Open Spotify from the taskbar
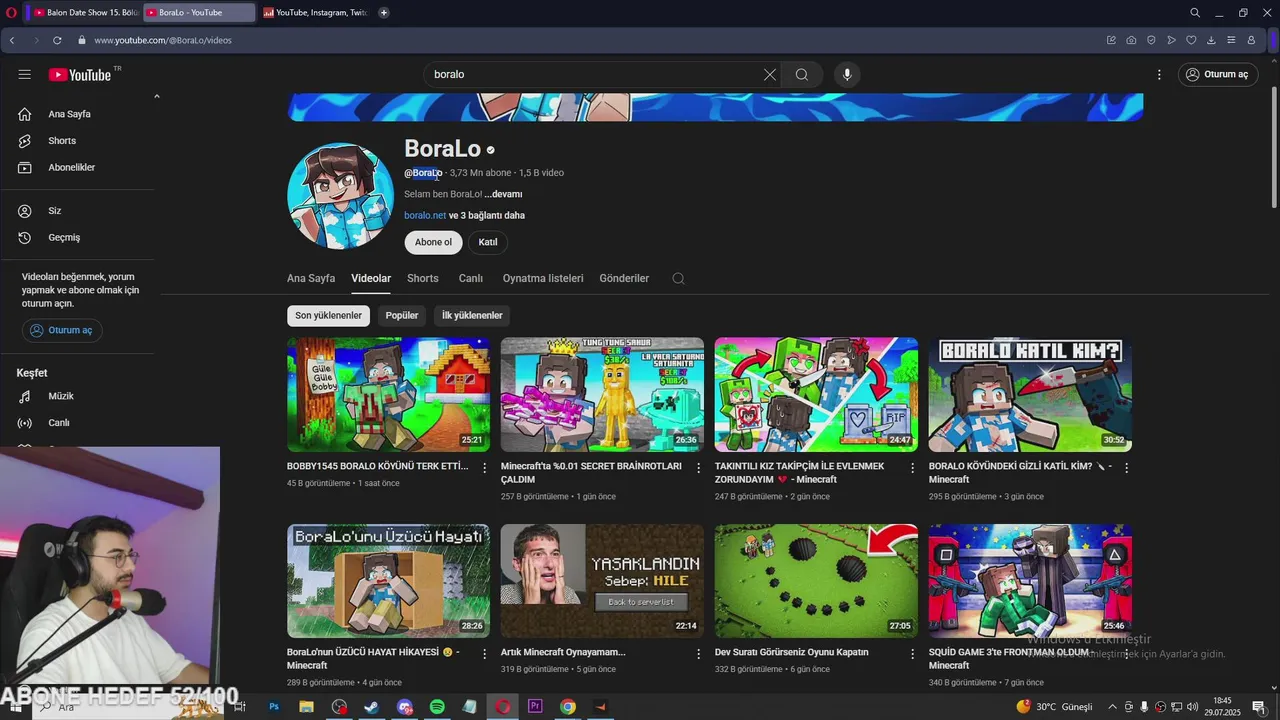The image size is (1280, 720). coord(437,707)
